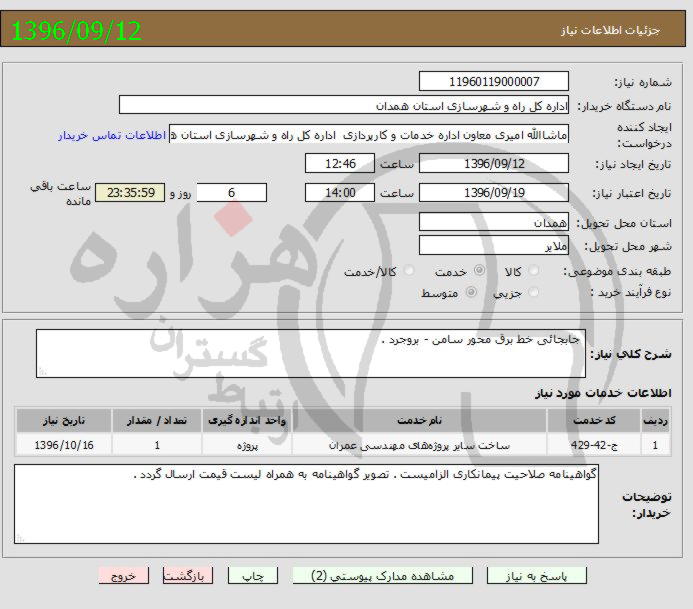This screenshot has height=609, width=693.
Task: Click the چاپ print button
Action: (x=253, y=576)
